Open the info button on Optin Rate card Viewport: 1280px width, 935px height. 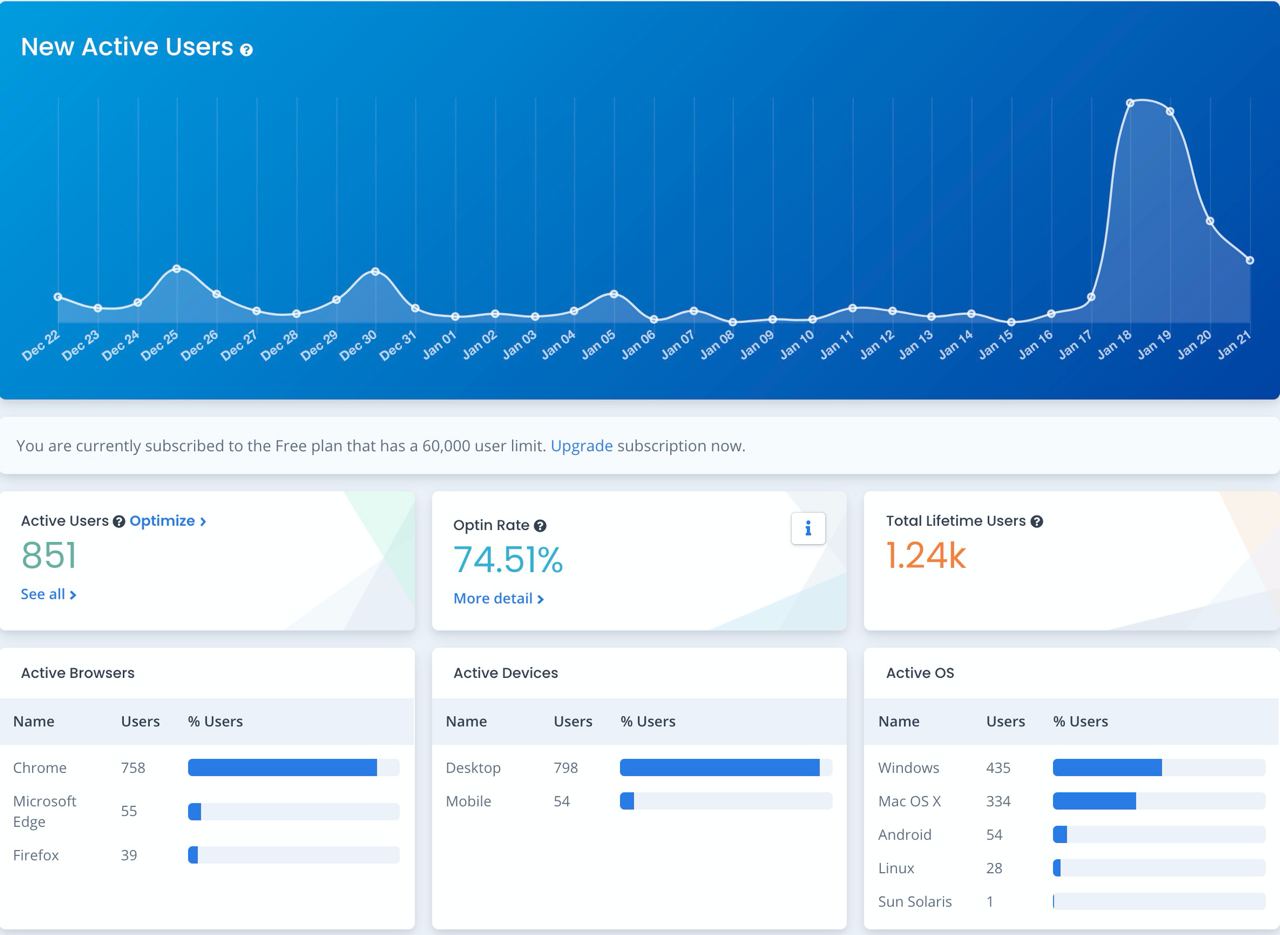pos(808,528)
